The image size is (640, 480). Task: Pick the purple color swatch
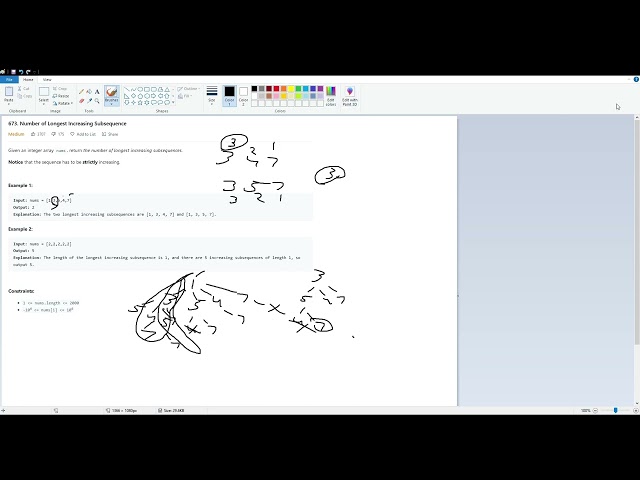click(320, 89)
